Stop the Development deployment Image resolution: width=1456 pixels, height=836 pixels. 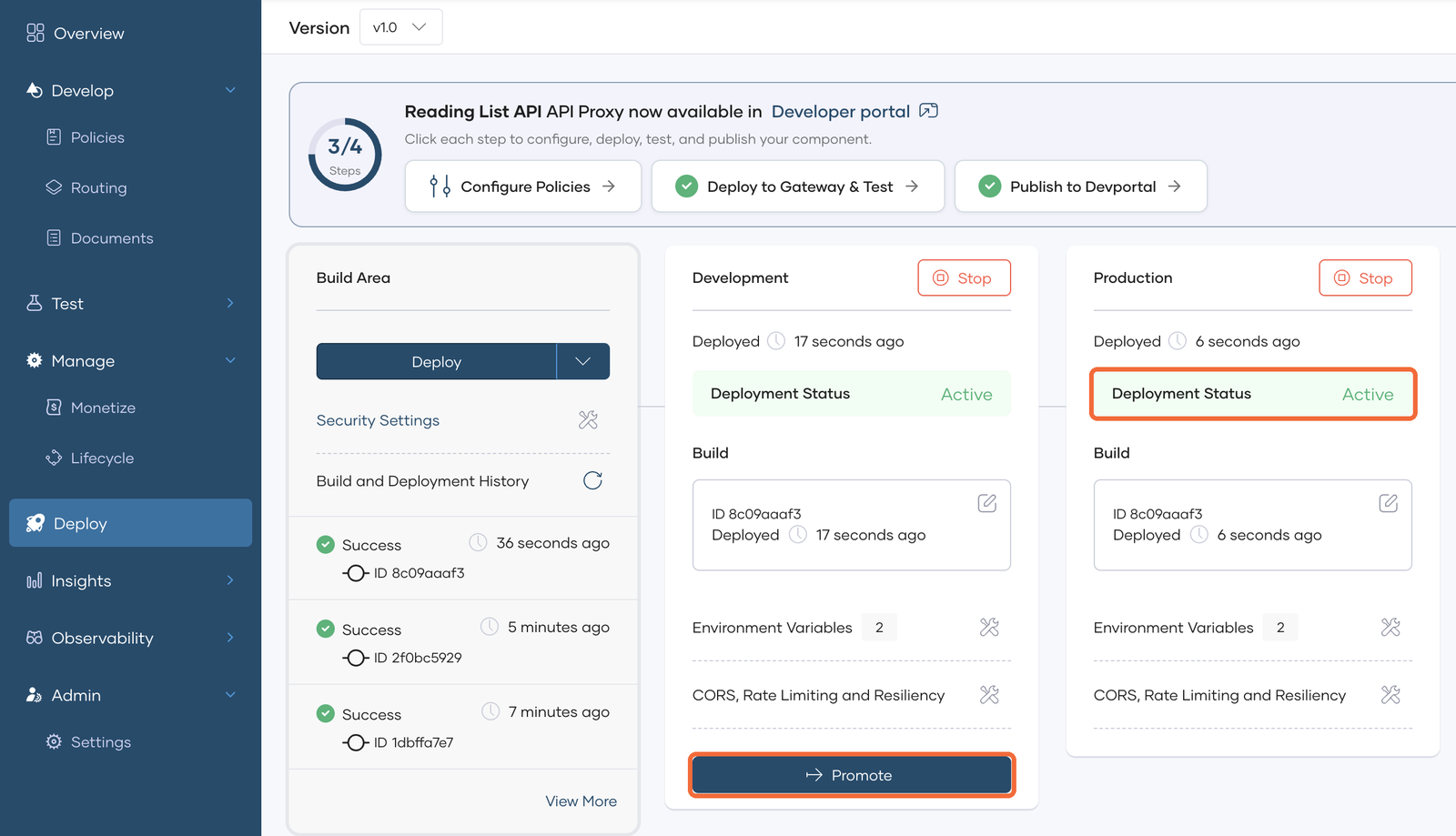tap(964, 278)
